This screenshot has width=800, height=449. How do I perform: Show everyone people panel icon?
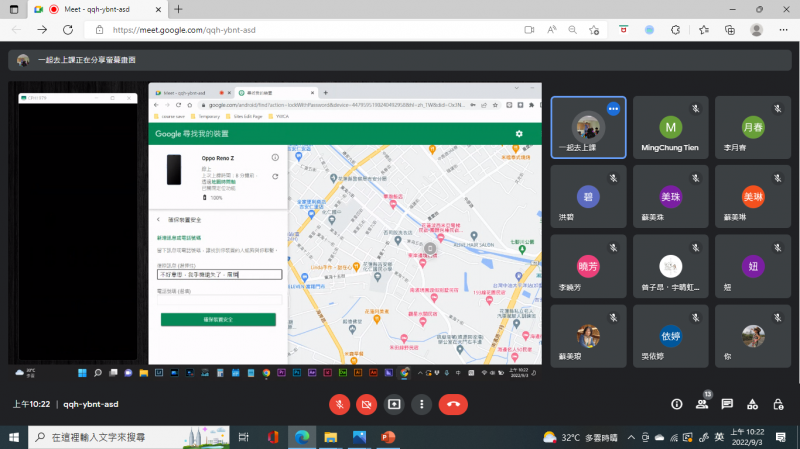coord(702,405)
